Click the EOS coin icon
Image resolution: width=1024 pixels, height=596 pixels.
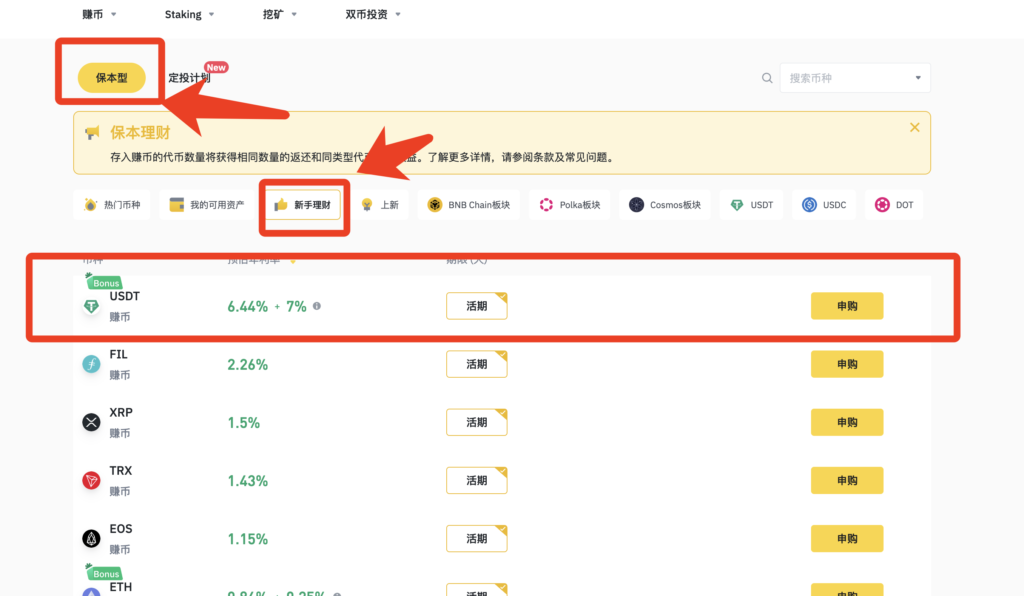click(91, 539)
